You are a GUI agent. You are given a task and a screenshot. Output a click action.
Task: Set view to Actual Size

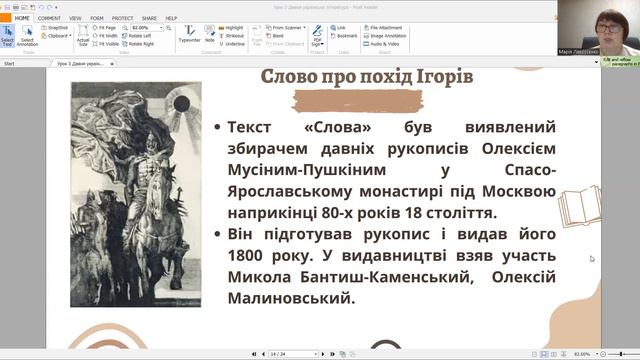(83, 36)
